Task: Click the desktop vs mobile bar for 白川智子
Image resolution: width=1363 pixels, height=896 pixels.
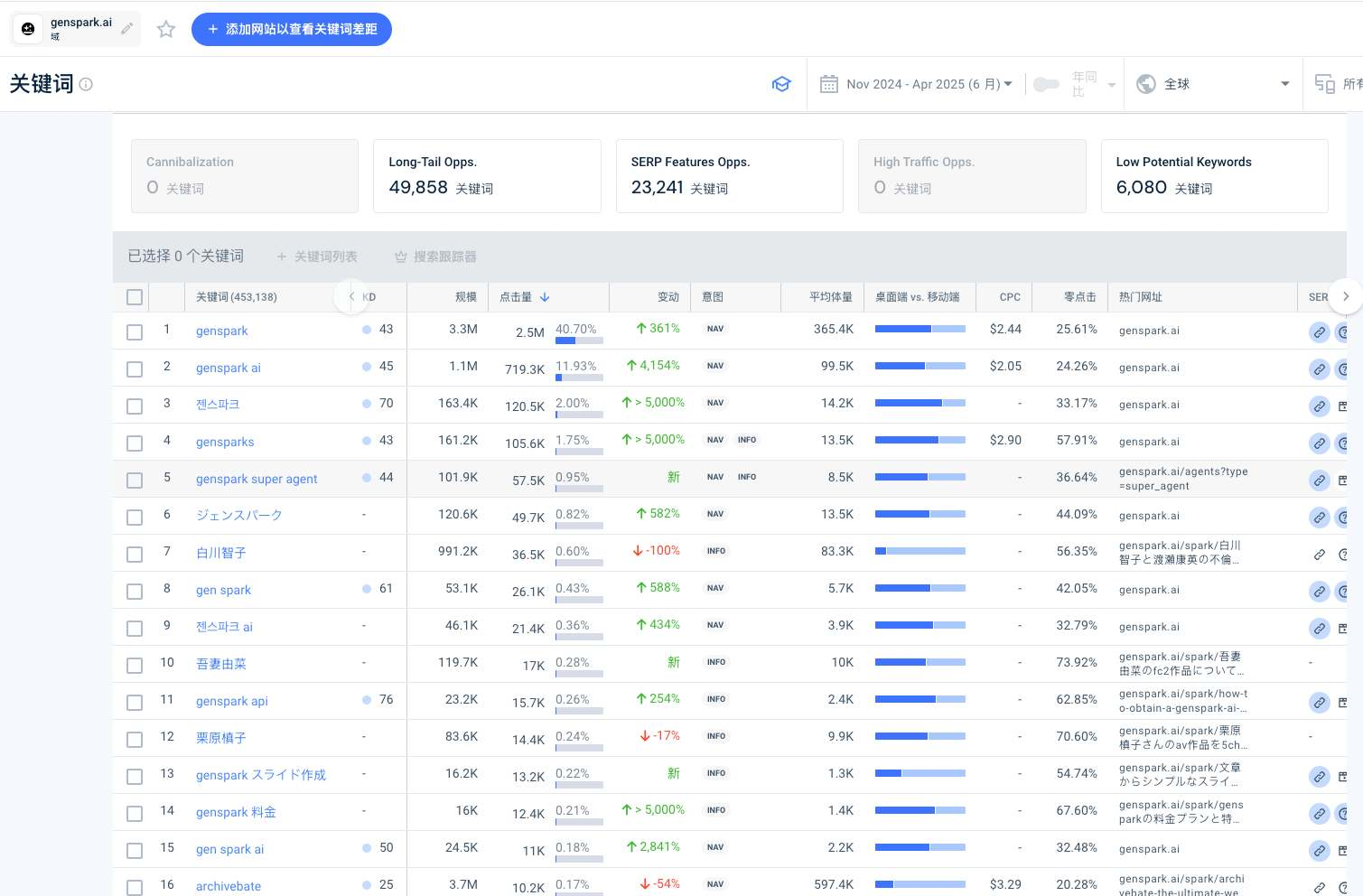Action: (x=920, y=551)
